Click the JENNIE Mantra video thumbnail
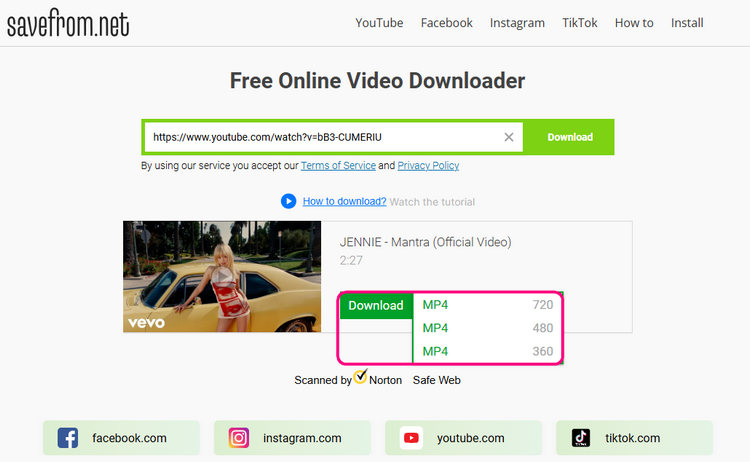 pyautogui.click(x=222, y=276)
